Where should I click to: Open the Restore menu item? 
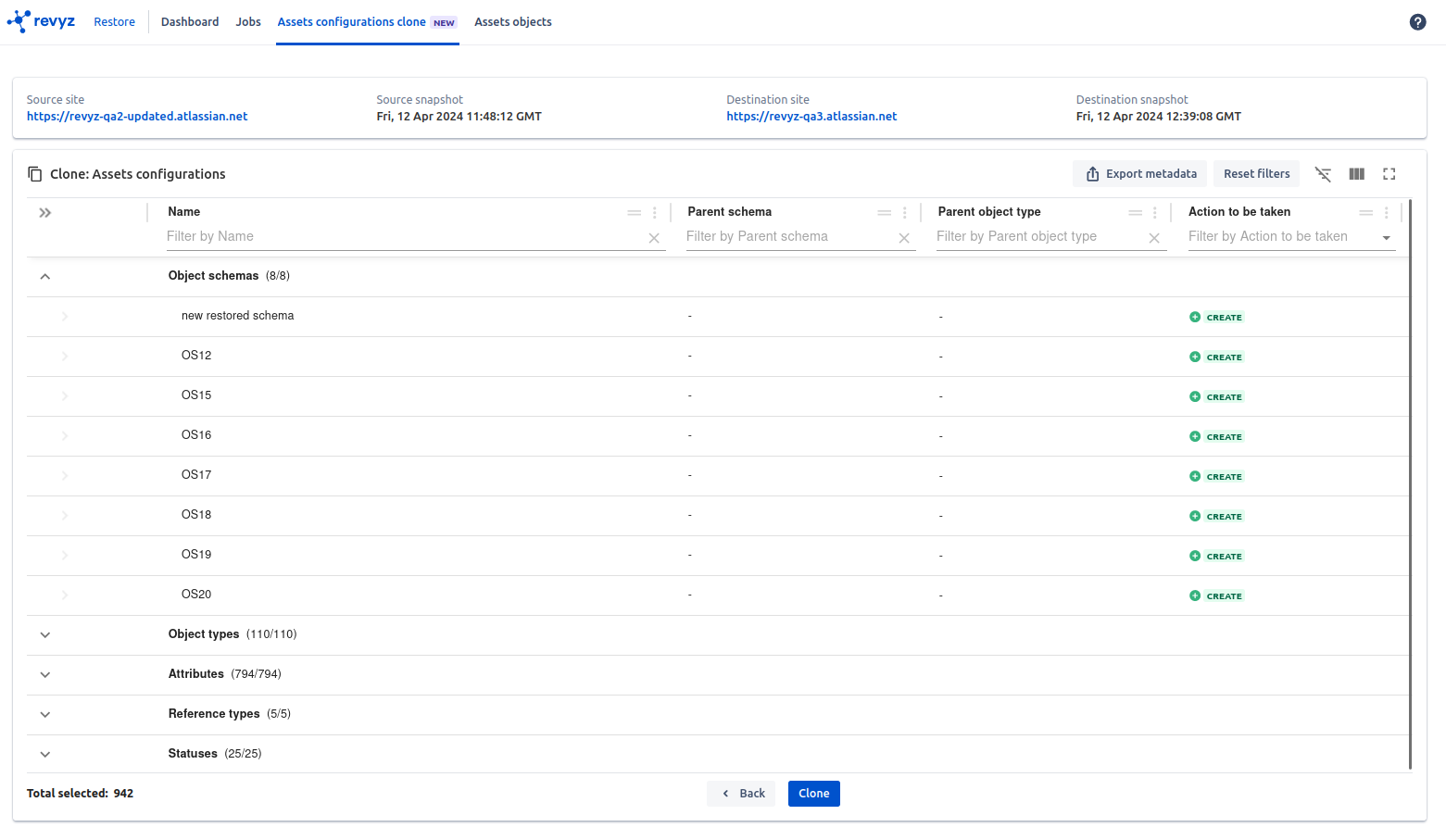point(114,22)
